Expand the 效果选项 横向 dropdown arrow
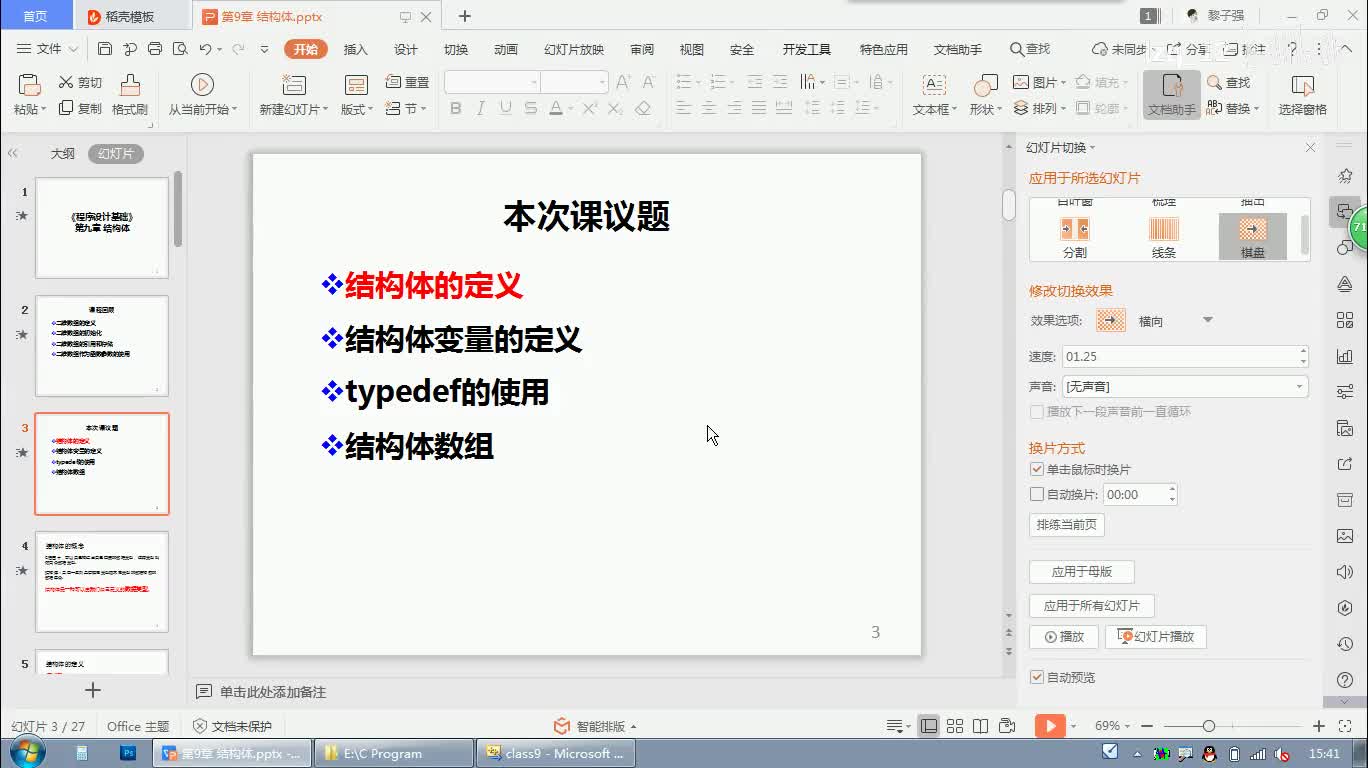 point(1207,321)
